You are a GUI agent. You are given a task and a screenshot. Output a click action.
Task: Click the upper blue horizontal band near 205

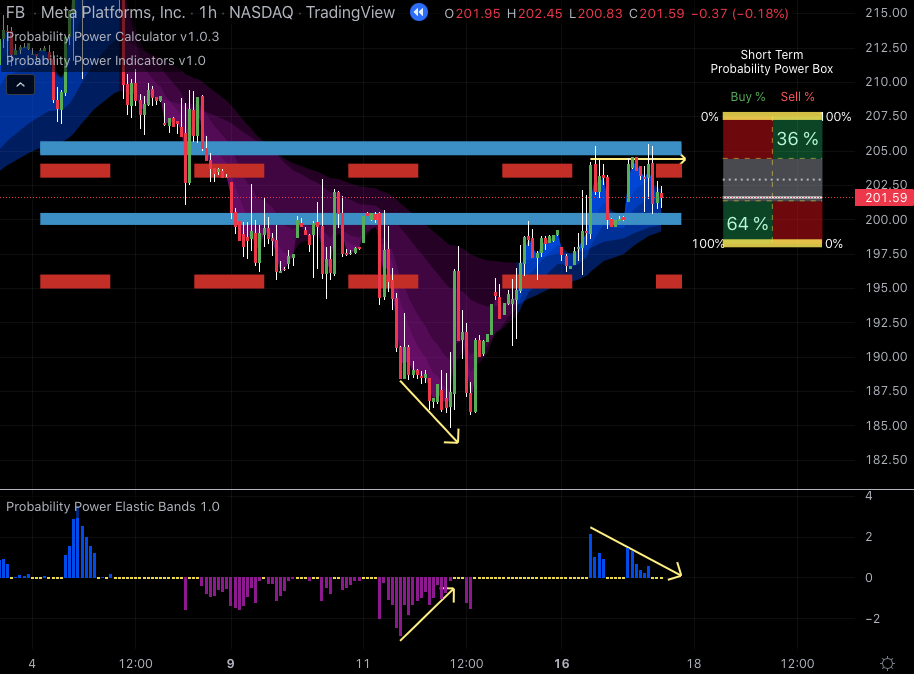pos(360,148)
